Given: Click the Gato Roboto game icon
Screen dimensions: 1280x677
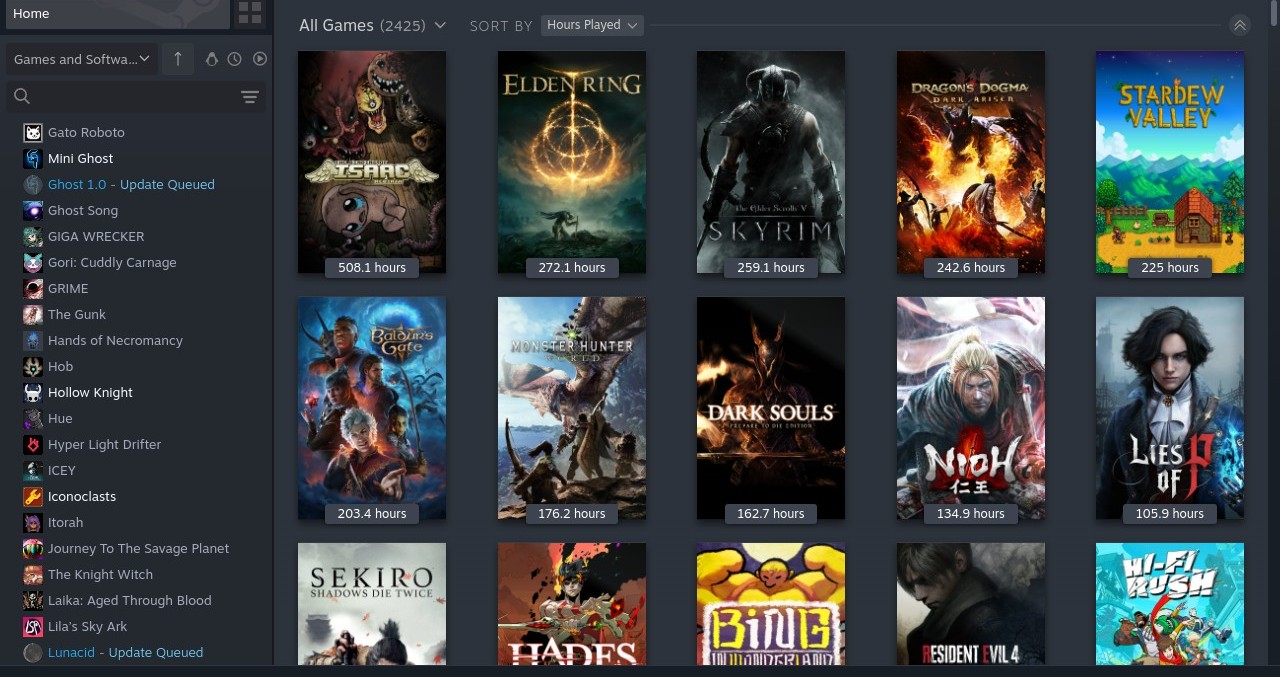Looking at the screenshot, I should click(33, 132).
